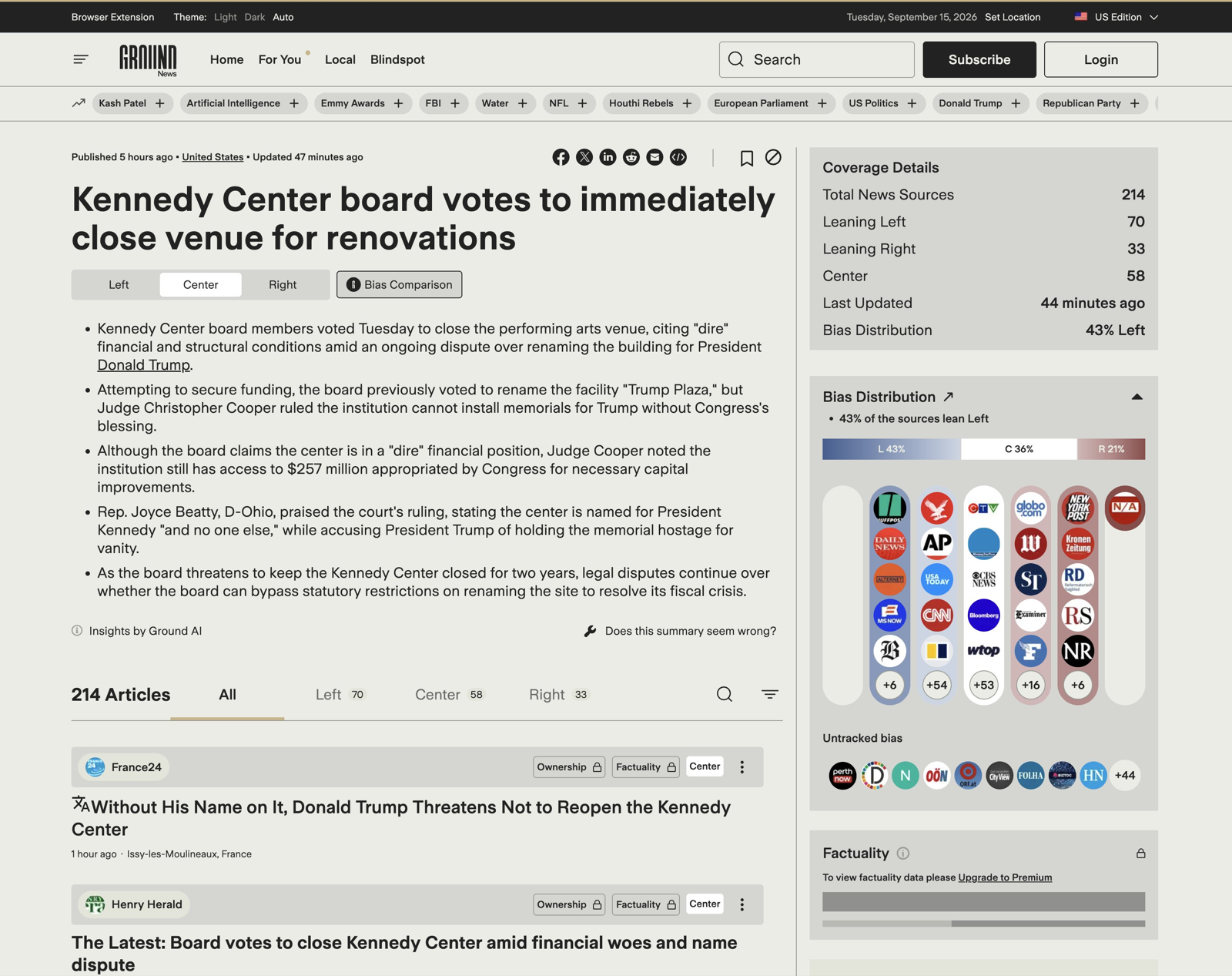Share article on Facebook
The width and height of the screenshot is (1232, 976).
[561, 157]
